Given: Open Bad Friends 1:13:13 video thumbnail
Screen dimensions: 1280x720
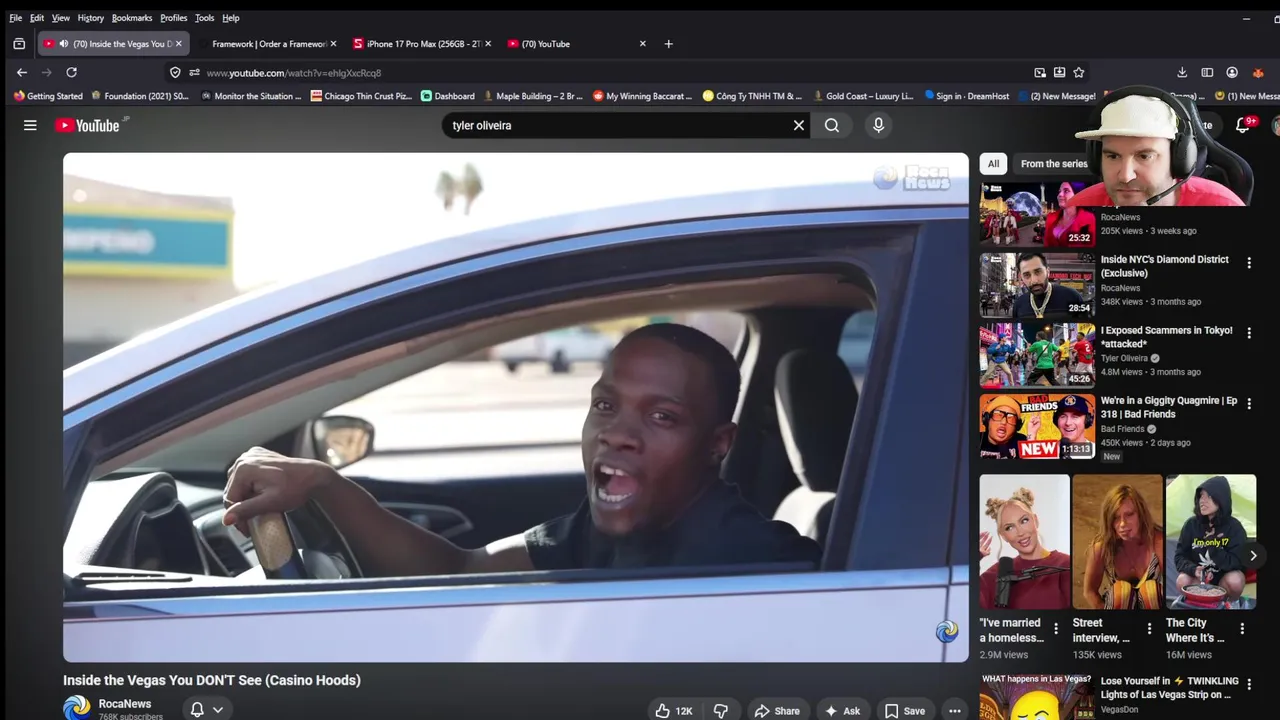Looking at the screenshot, I should [1037, 426].
